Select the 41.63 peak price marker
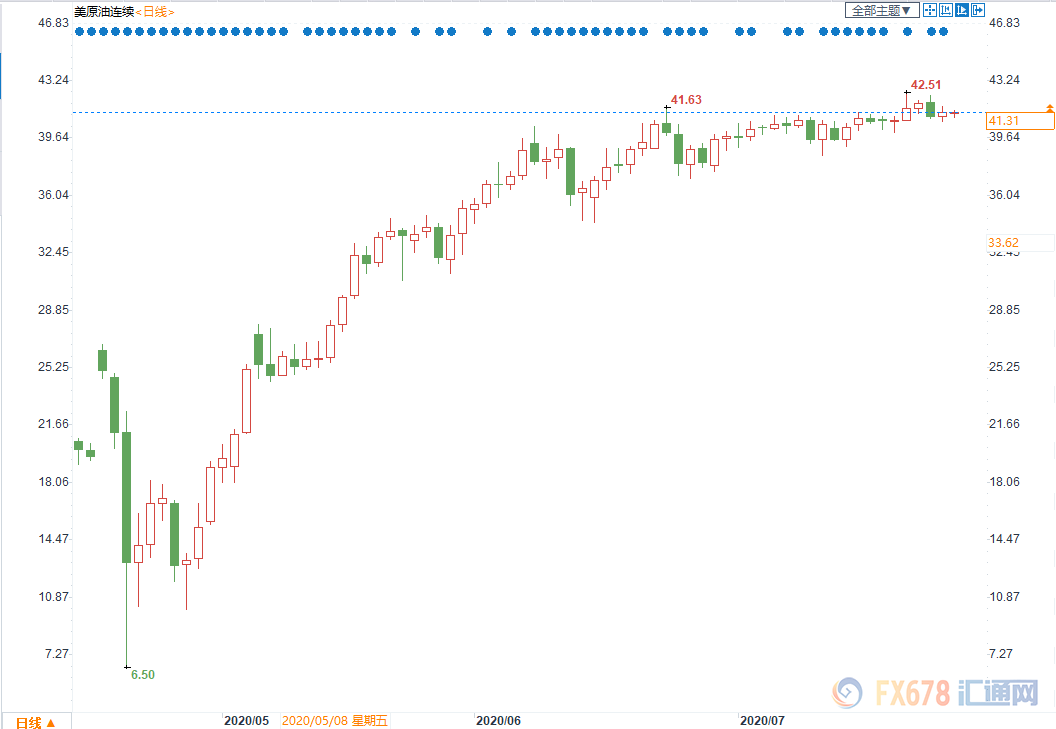 (686, 99)
